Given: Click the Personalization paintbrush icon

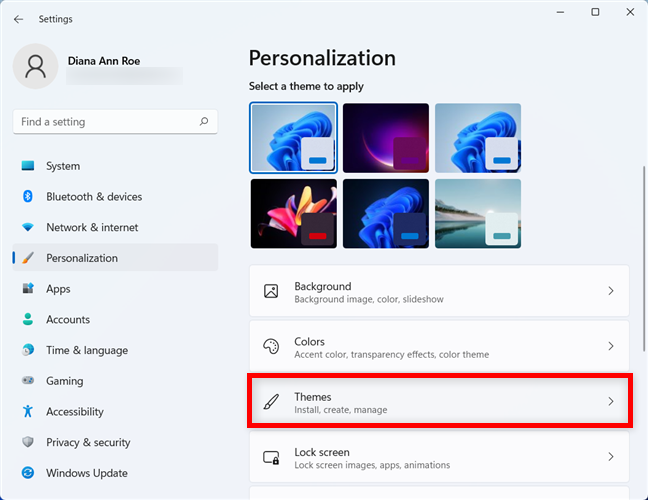Looking at the screenshot, I should (28, 258).
